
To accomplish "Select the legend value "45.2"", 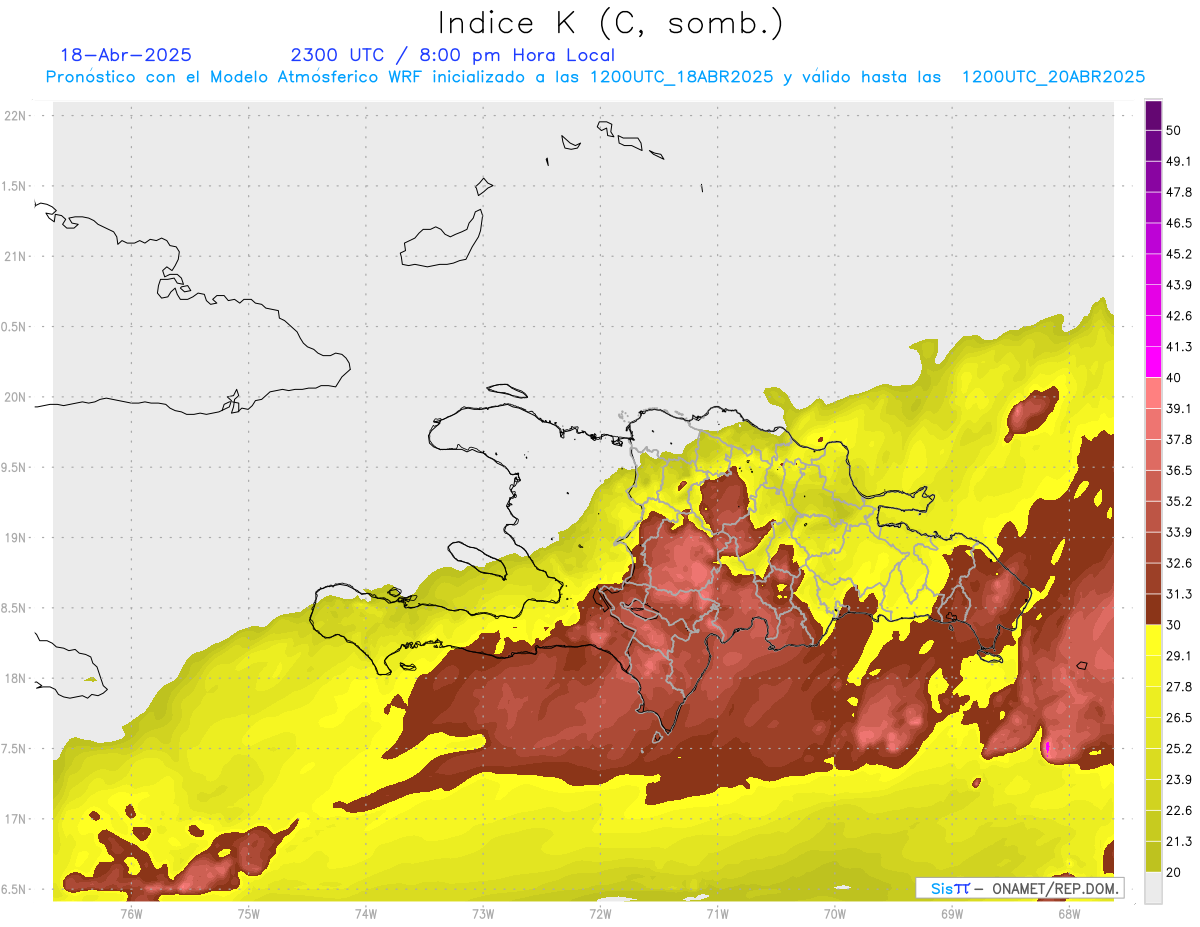I will tap(1178, 254).
